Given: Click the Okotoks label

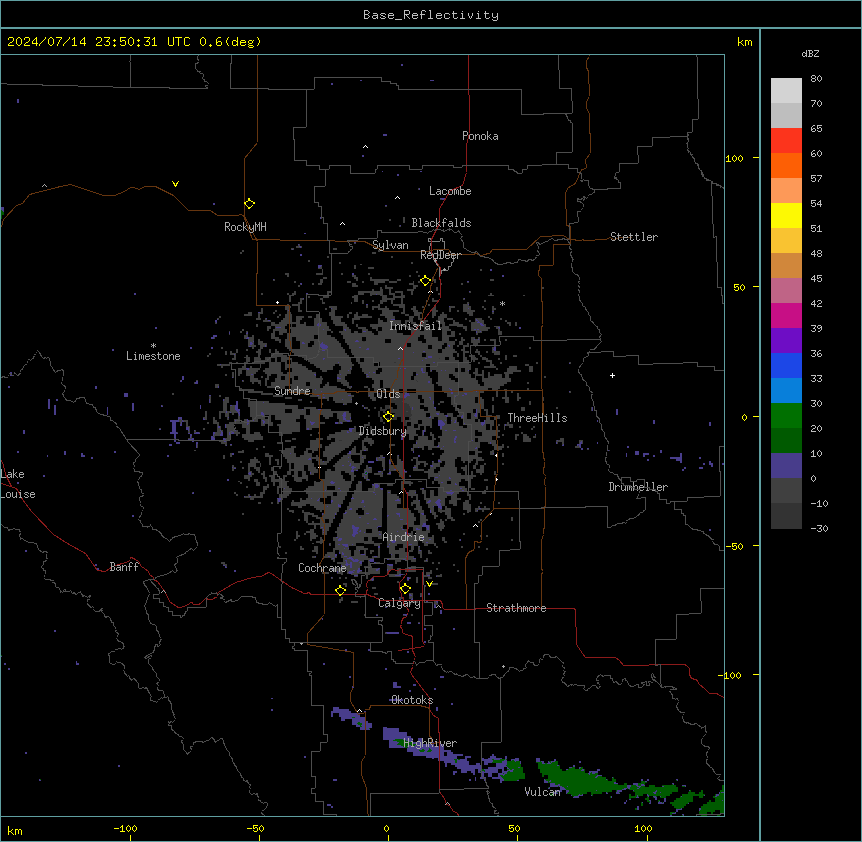Looking at the screenshot, I should click(x=412, y=700).
